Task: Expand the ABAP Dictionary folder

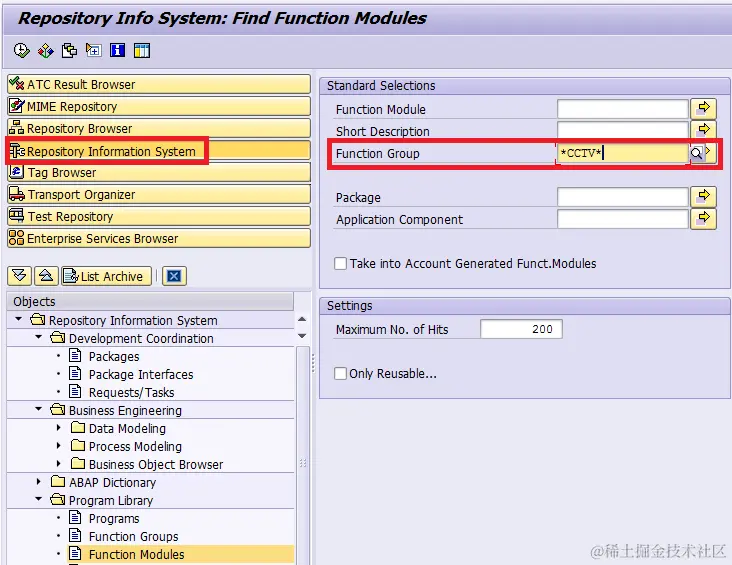Action: pyautogui.click(x=39, y=481)
